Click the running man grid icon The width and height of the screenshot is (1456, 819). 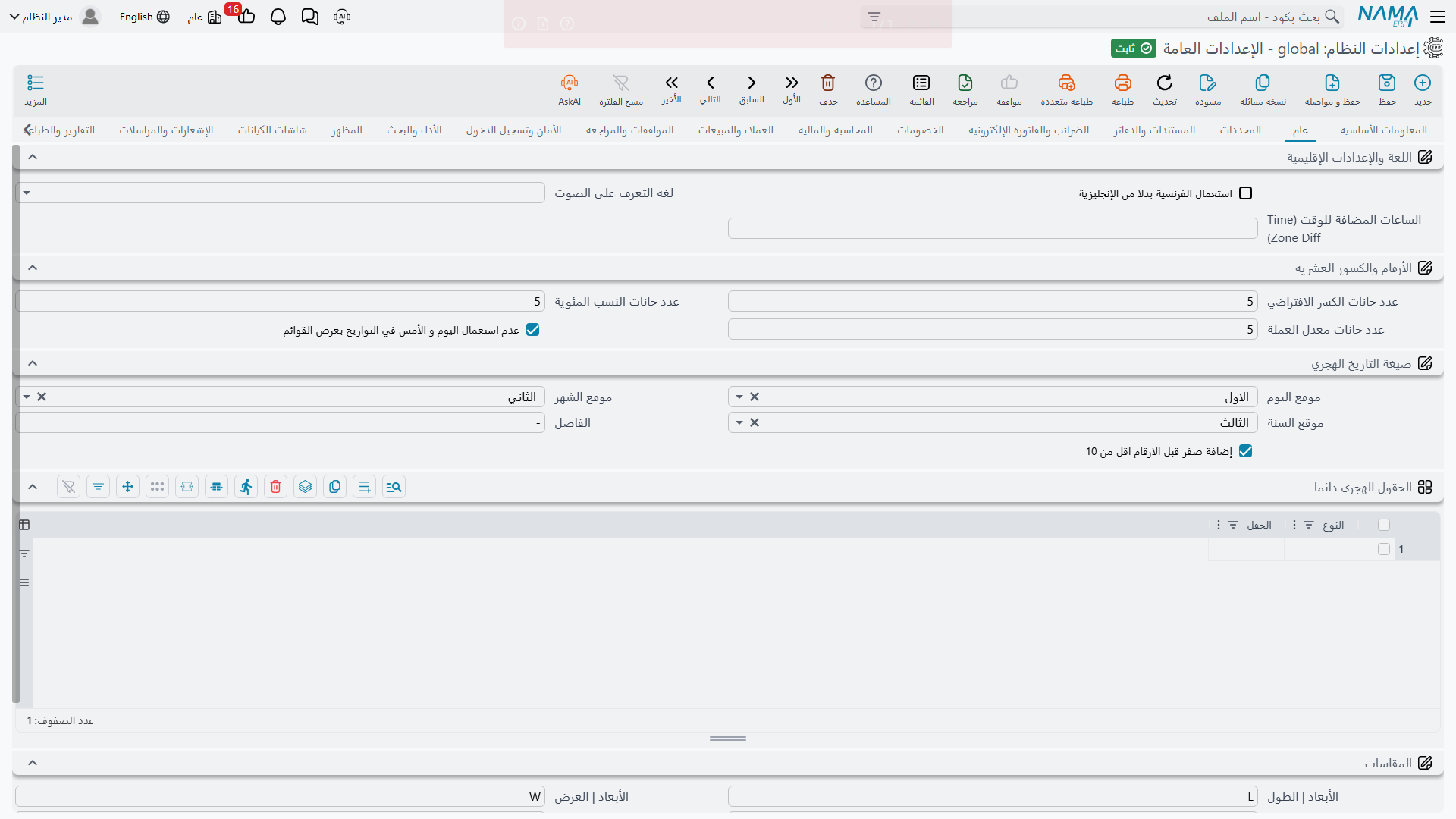click(x=246, y=487)
